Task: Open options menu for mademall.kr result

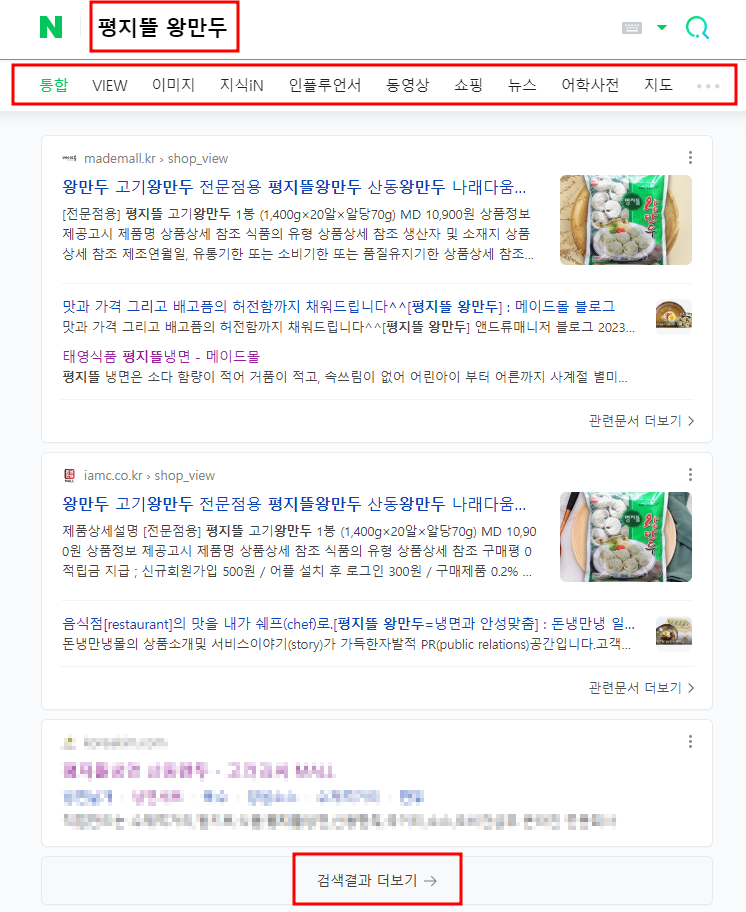Action: click(x=690, y=158)
